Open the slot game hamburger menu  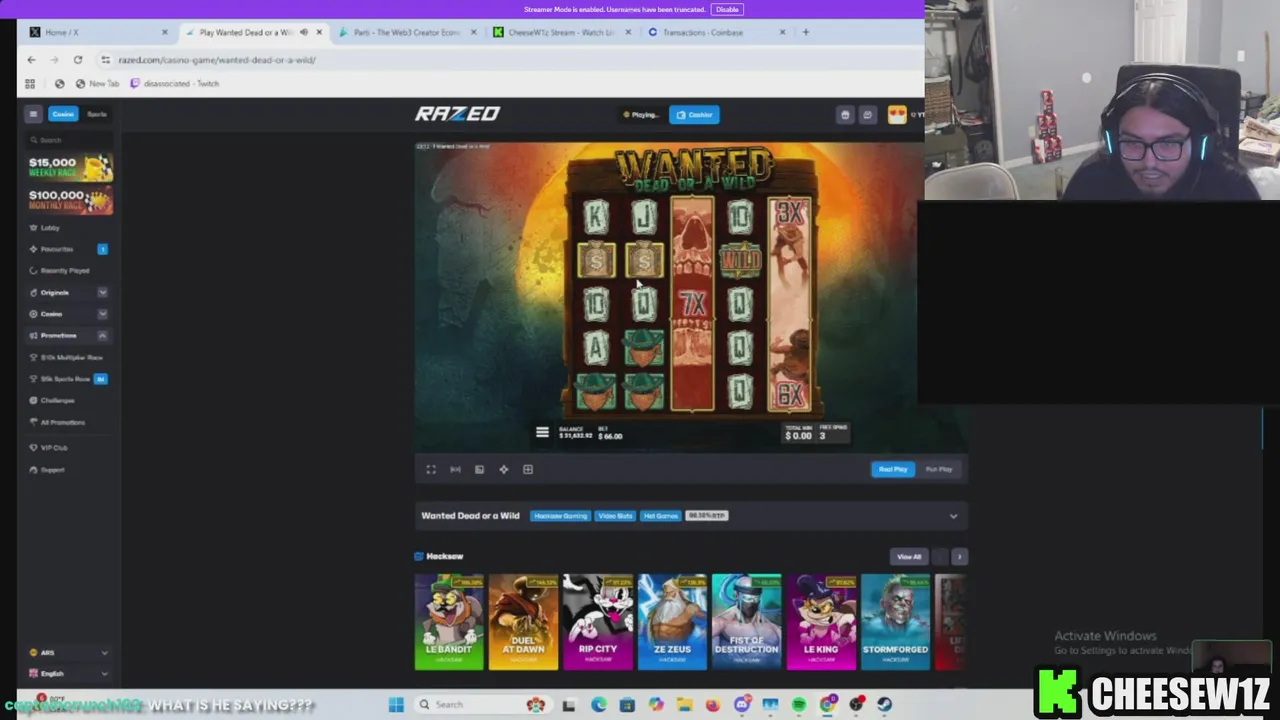542,433
